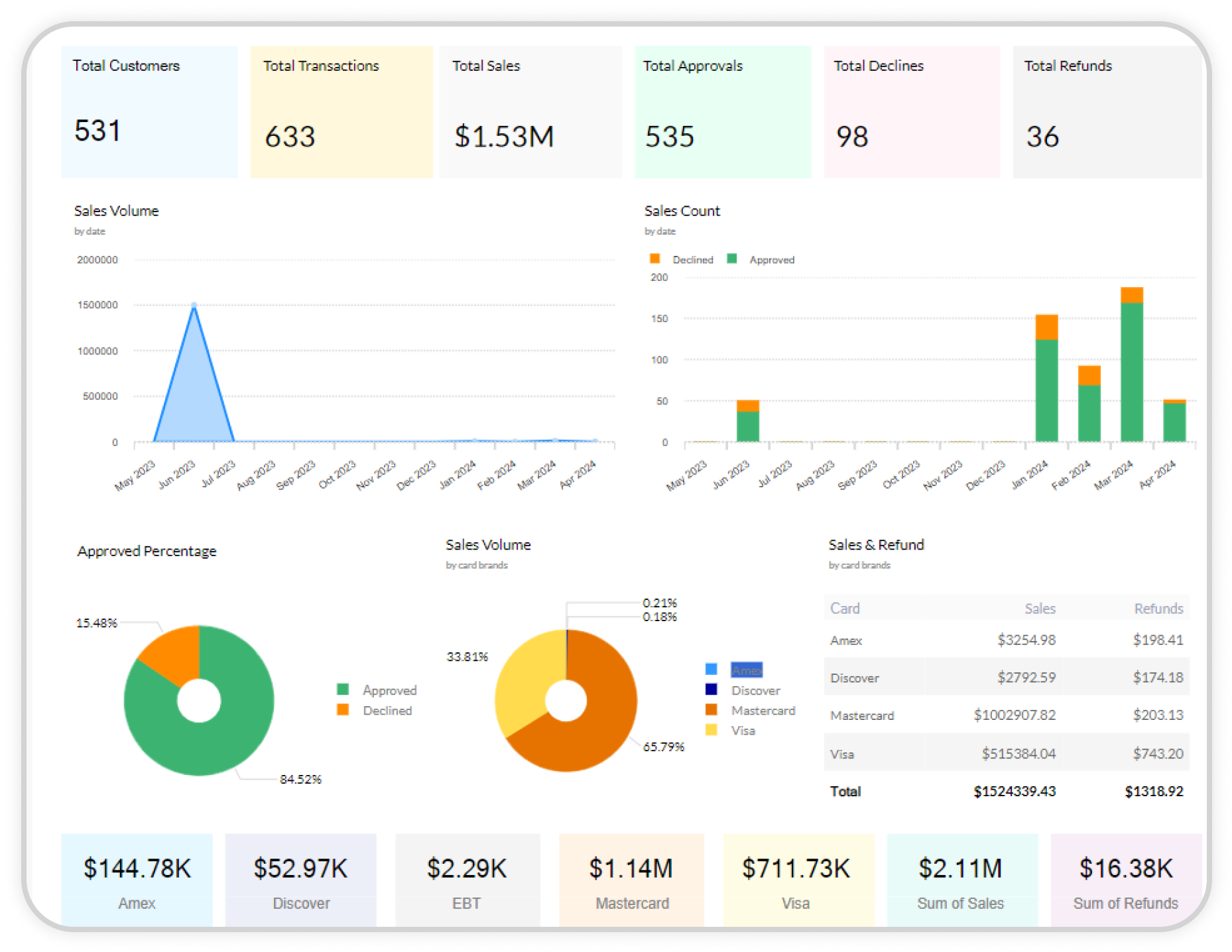This screenshot has width=1232, height=952.
Task: Toggle Declined in the Approved Percentage legend
Action: 375,710
